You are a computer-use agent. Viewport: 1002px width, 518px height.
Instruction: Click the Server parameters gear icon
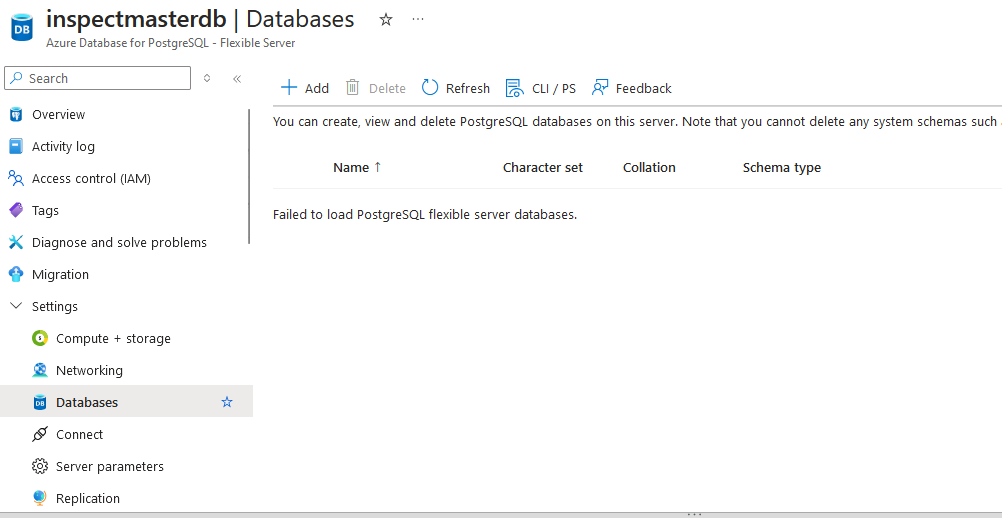point(40,466)
